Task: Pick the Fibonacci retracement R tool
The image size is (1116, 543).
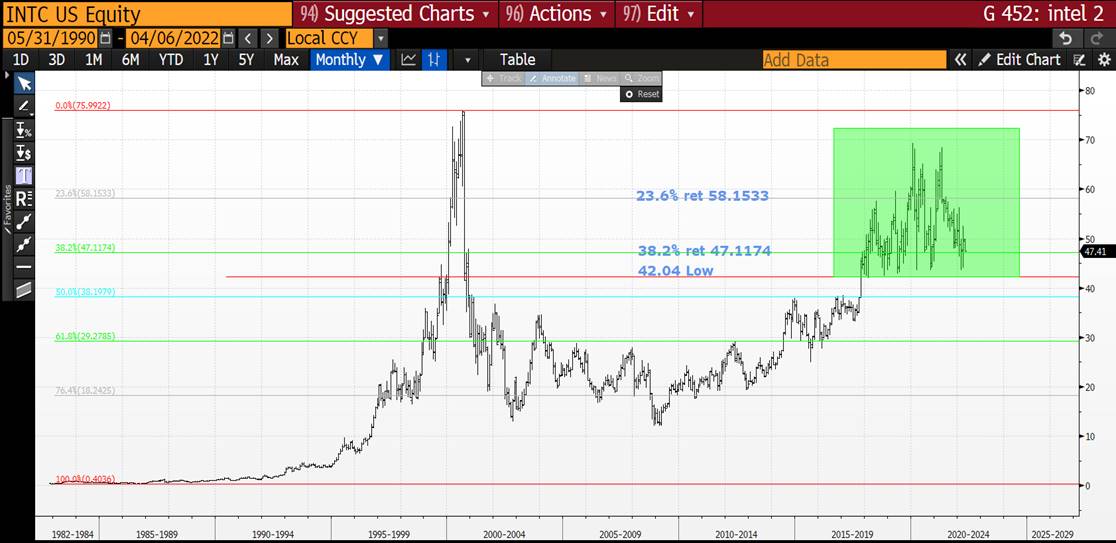Action: [x=24, y=198]
